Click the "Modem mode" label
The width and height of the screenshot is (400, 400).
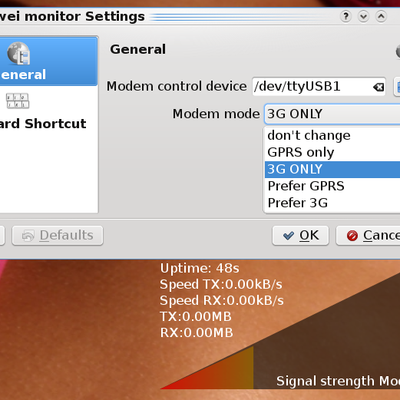pos(216,114)
